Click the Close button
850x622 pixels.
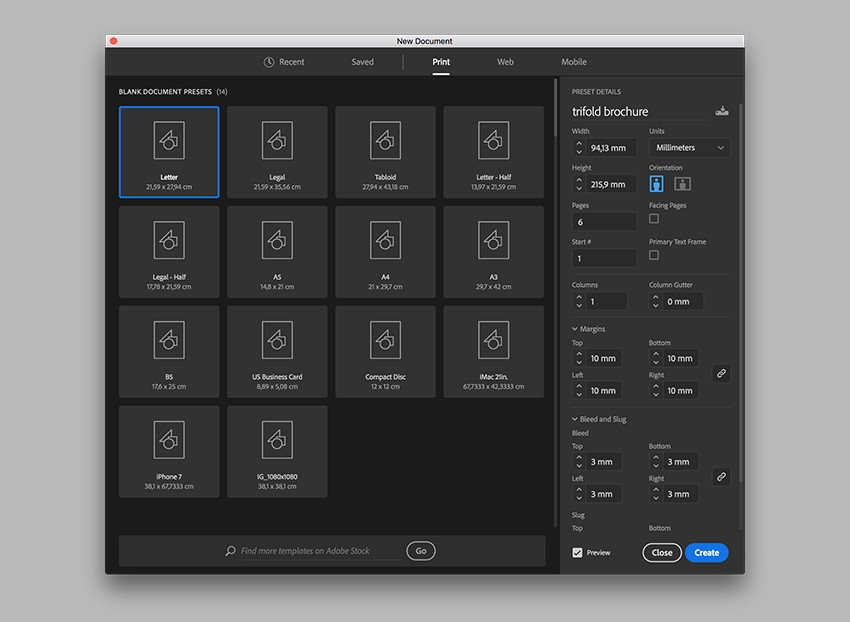point(662,553)
